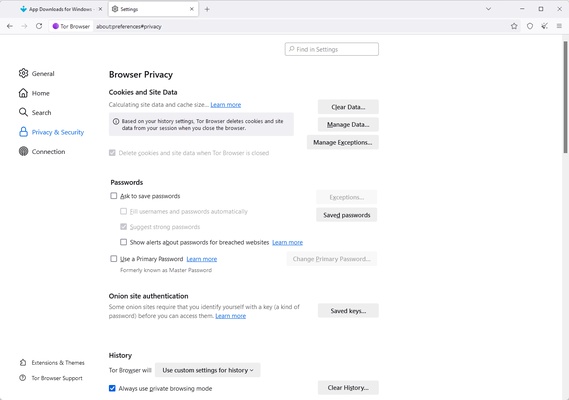569x400 pixels.
Task: Bookmark this page with the star icon
Action: pyautogui.click(x=514, y=26)
